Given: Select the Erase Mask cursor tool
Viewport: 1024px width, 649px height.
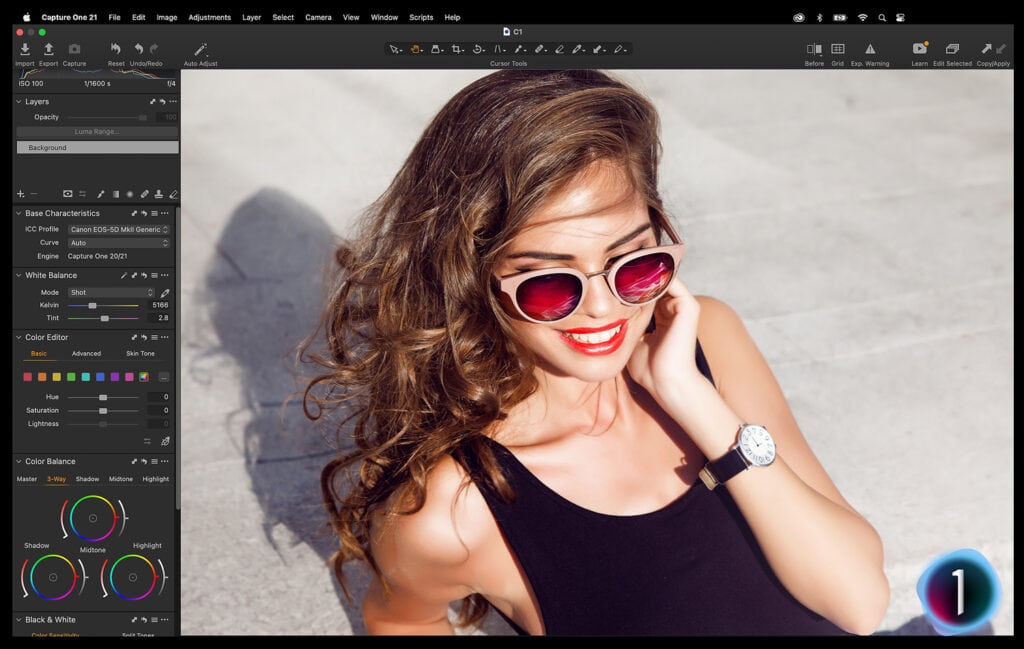Looking at the screenshot, I should 560,49.
